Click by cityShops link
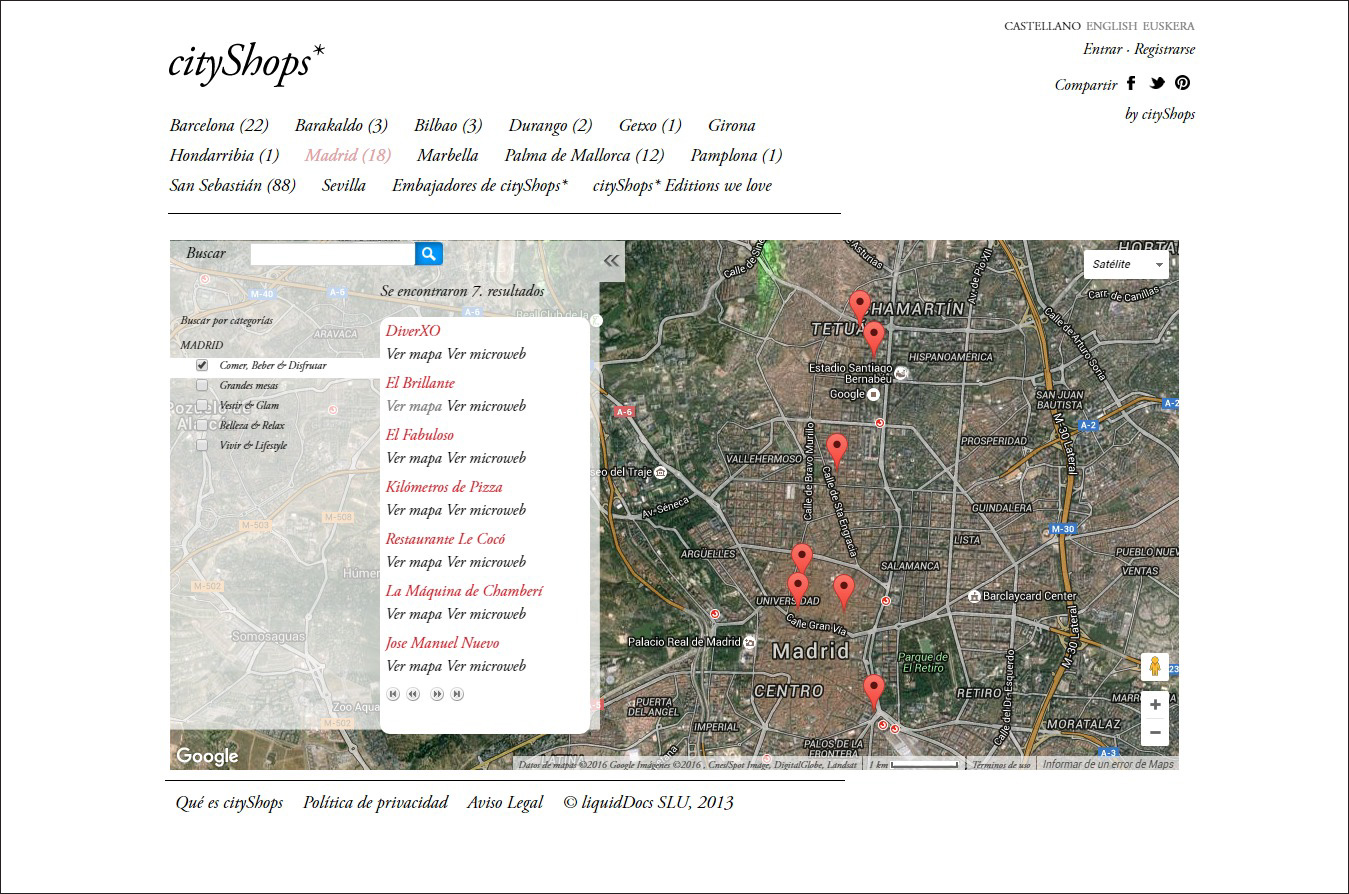Screen dimensions: 1349x894 point(1160,114)
